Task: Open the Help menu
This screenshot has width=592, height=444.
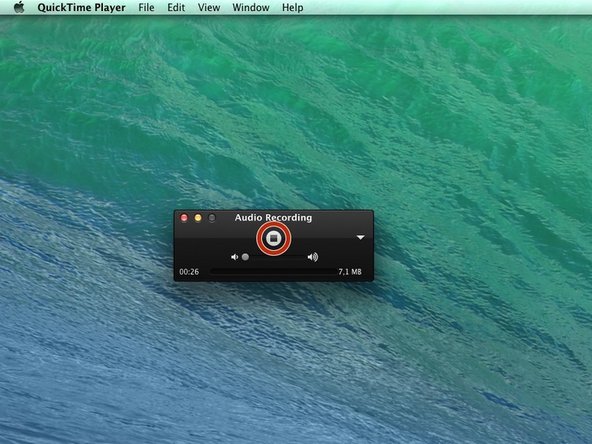Action: pos(293,8)
